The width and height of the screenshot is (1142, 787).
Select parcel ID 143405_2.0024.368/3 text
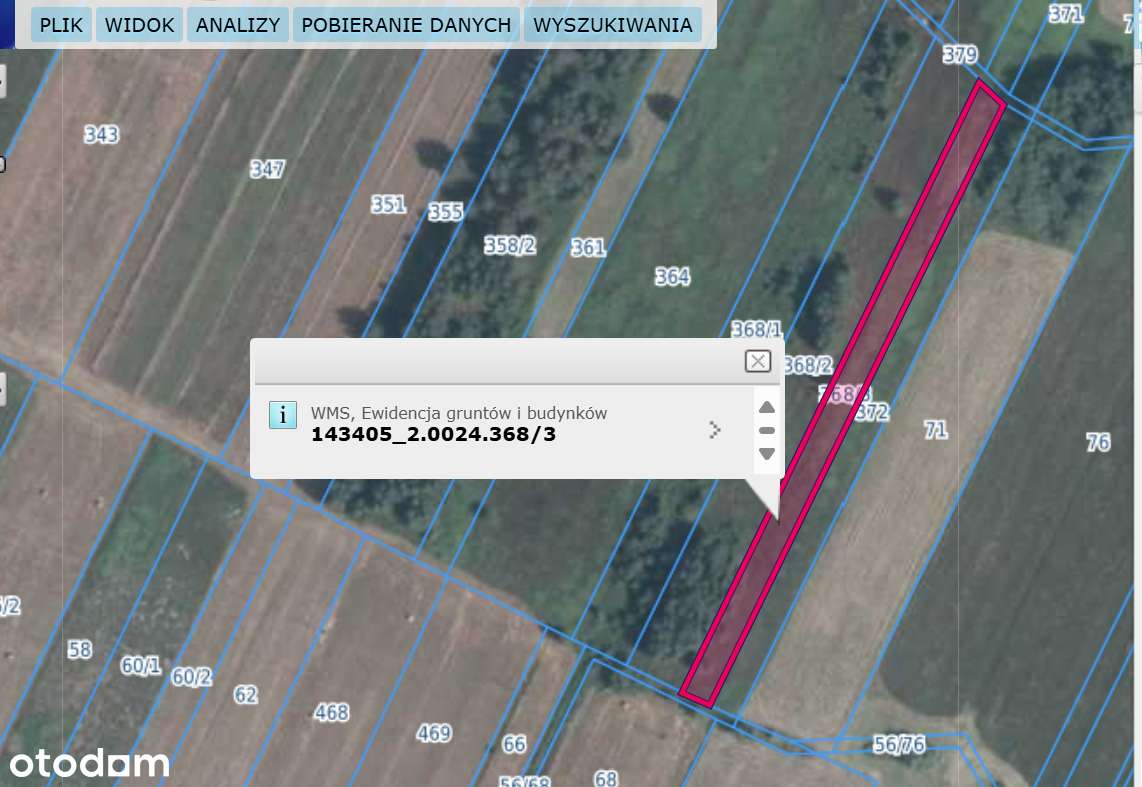(433, 435)
